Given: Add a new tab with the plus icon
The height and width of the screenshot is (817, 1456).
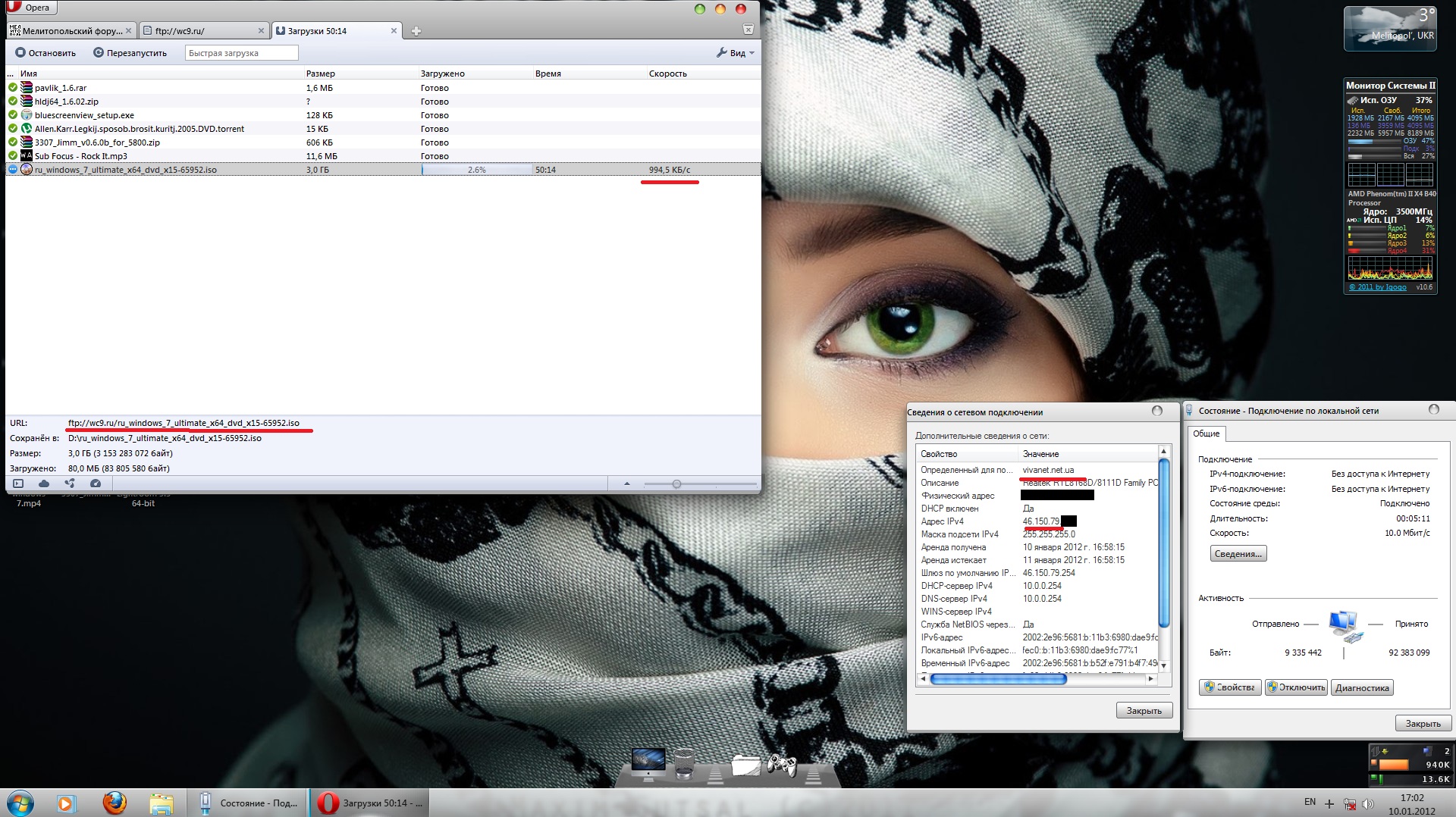Looking at the screenshot, I should [416, 31].
